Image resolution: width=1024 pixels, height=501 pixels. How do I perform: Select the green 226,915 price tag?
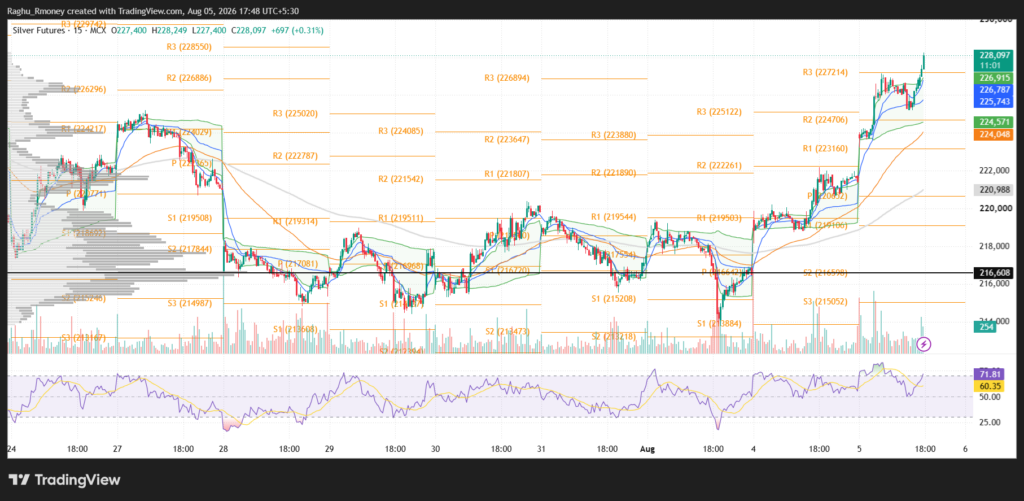[991, 78]
